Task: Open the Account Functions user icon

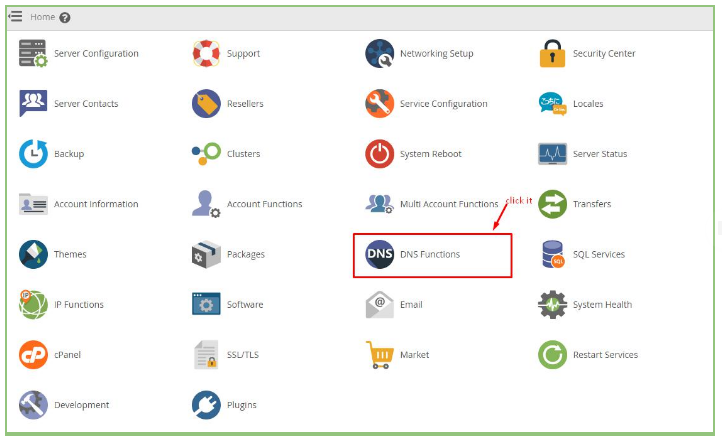Action: (206, 204)
